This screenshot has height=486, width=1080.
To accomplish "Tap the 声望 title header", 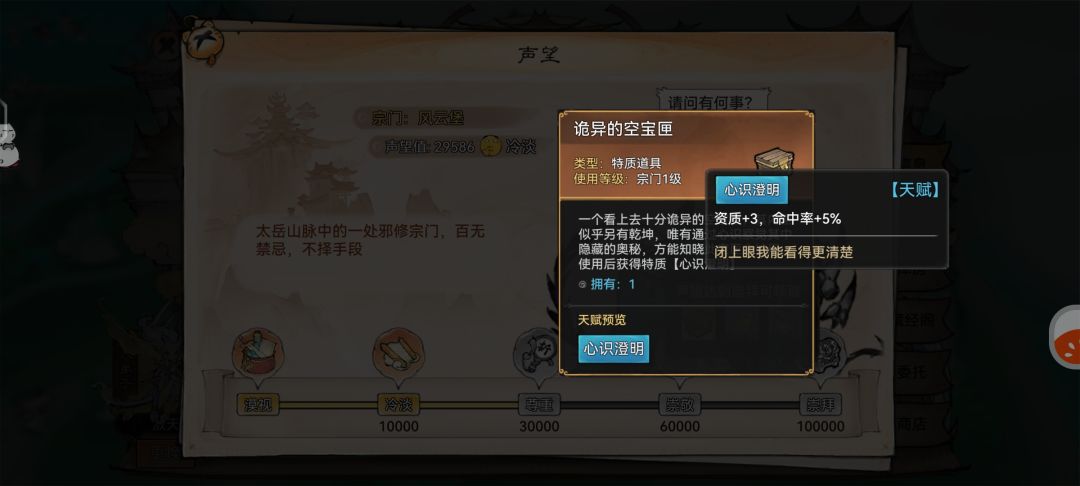I will [539, 54].
